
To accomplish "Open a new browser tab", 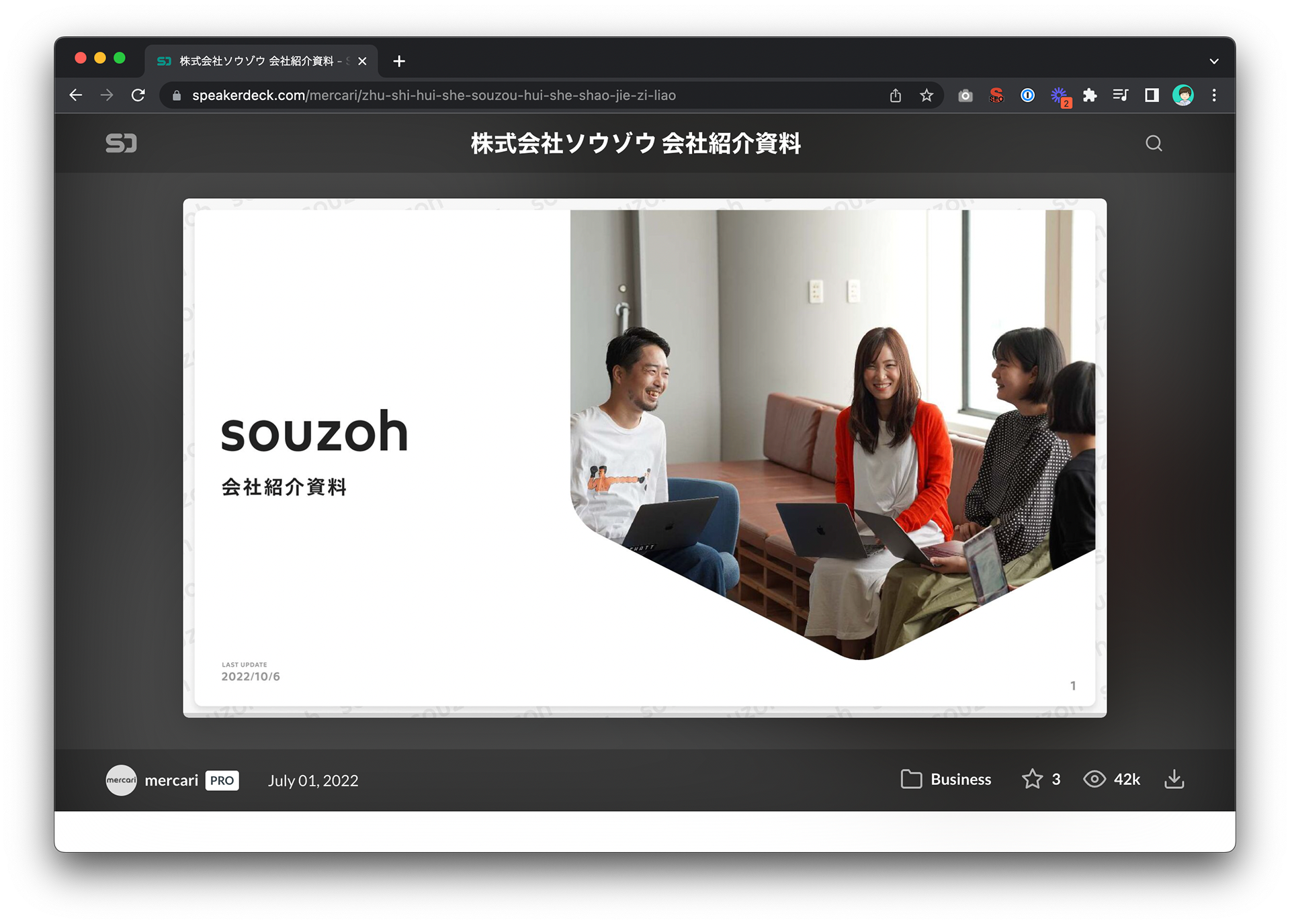I will point(399,61).
